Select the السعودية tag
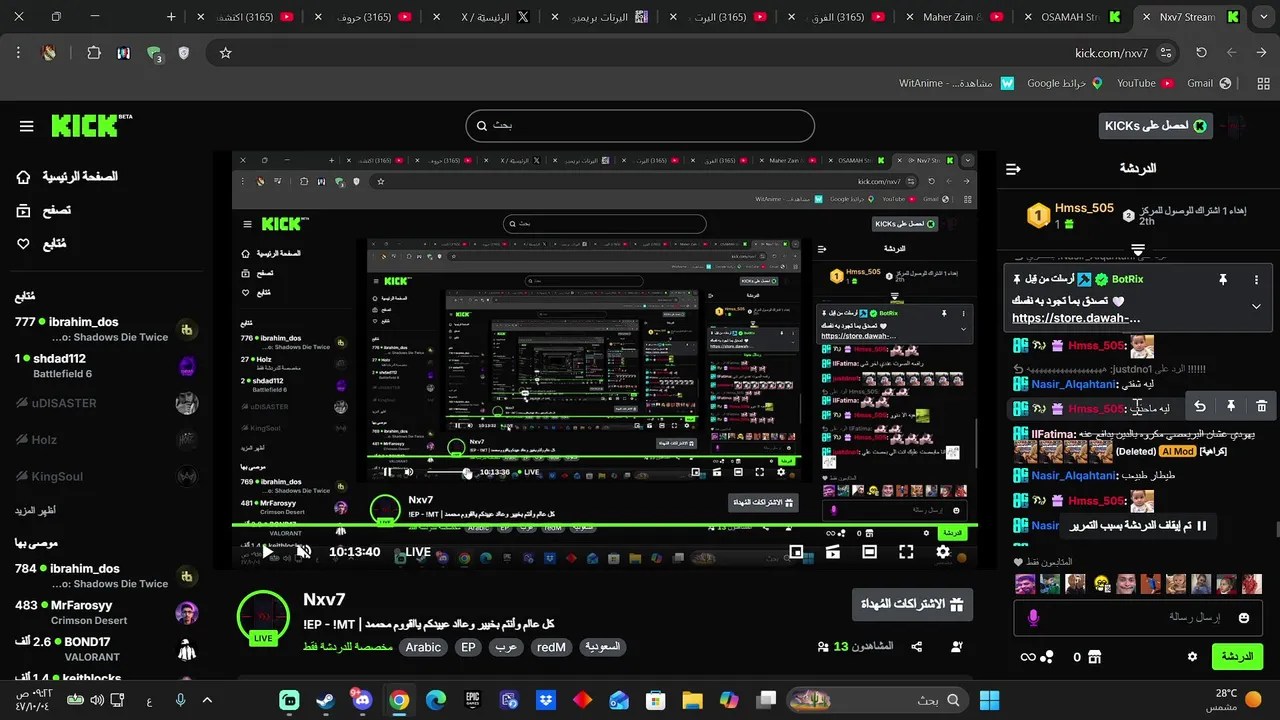This screenshot has height=720, width=1280. click(x=602, y=647)
